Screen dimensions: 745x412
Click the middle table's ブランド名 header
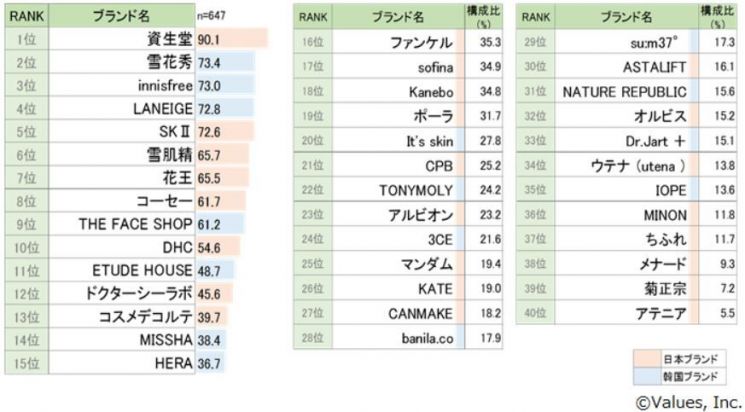point(397,17)
